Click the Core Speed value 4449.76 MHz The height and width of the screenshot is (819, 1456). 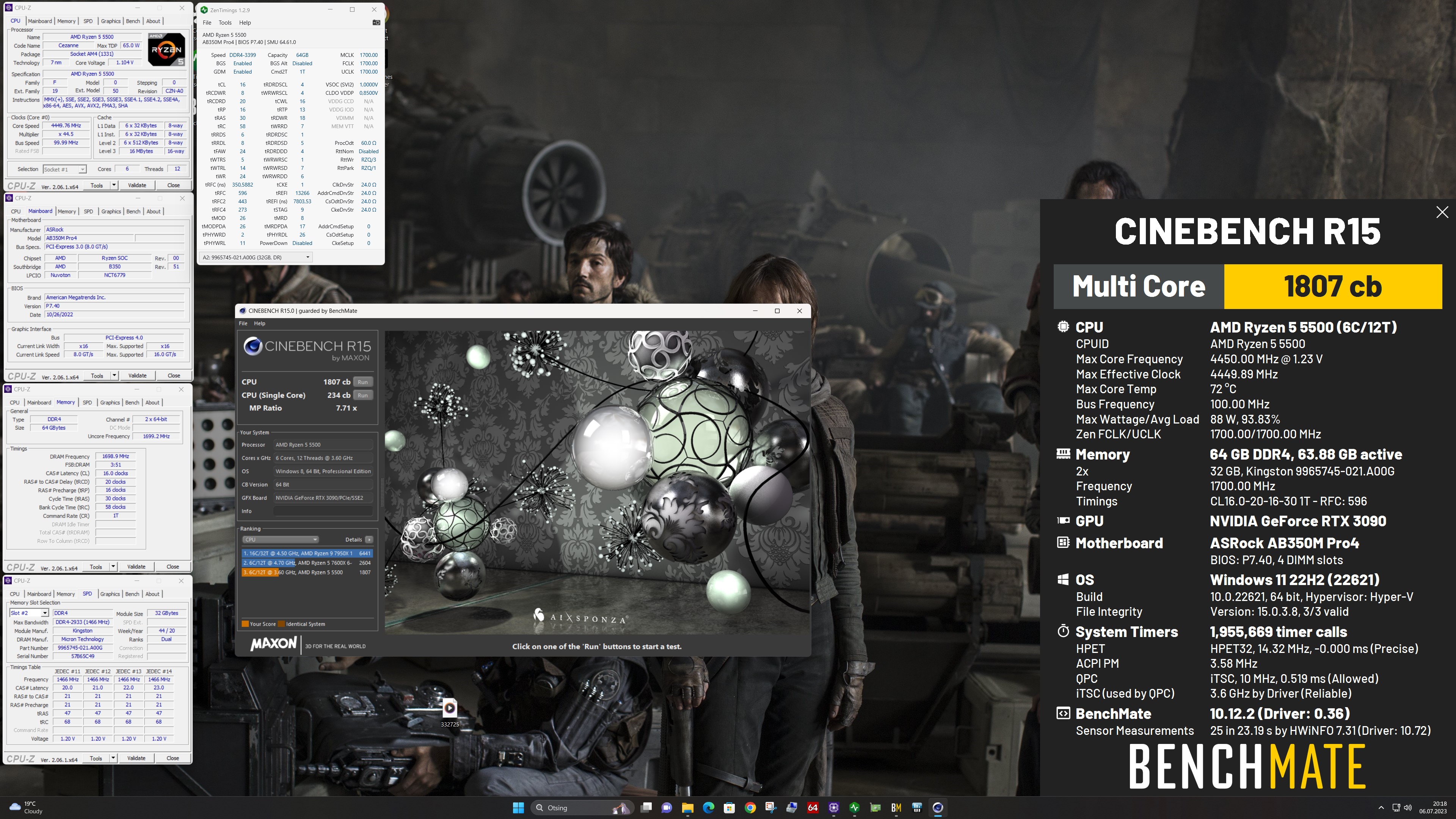click(66, 126)
